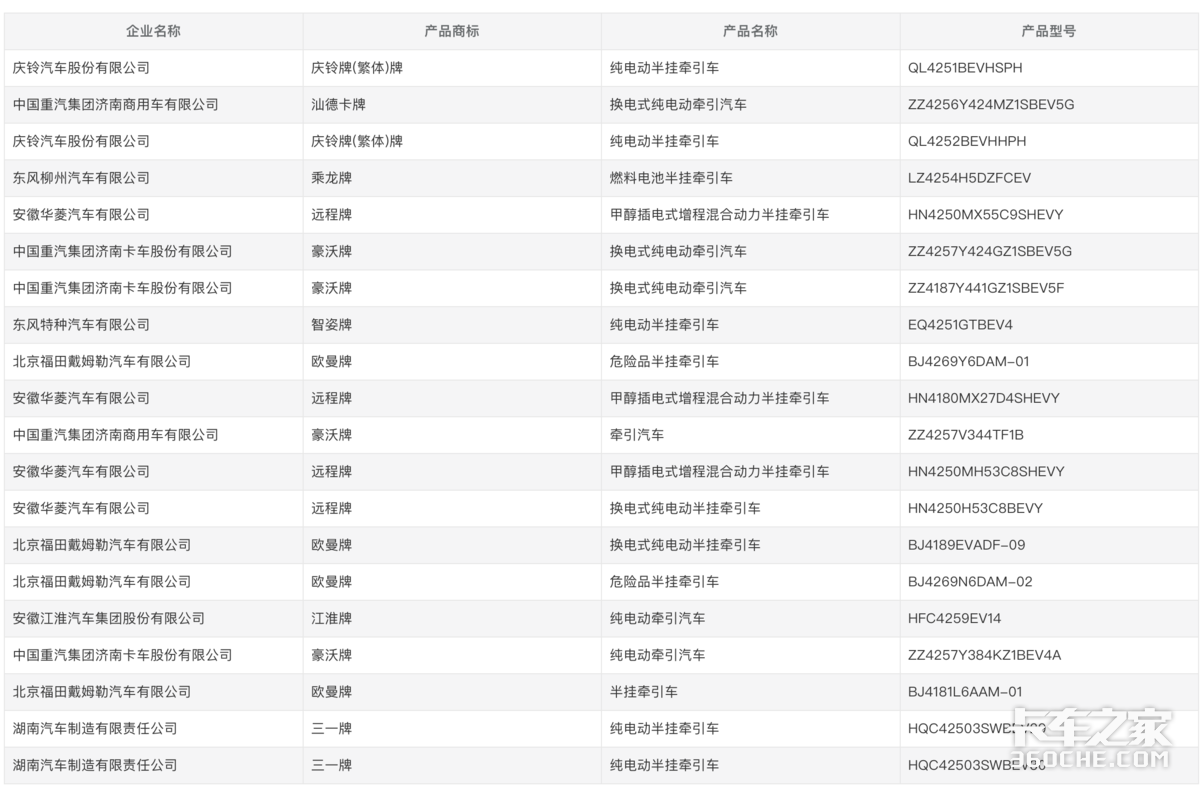Click 东风柳州汽车有限公司 company cell
This screenshot has width=1200, height=793.
coord(81,178)
